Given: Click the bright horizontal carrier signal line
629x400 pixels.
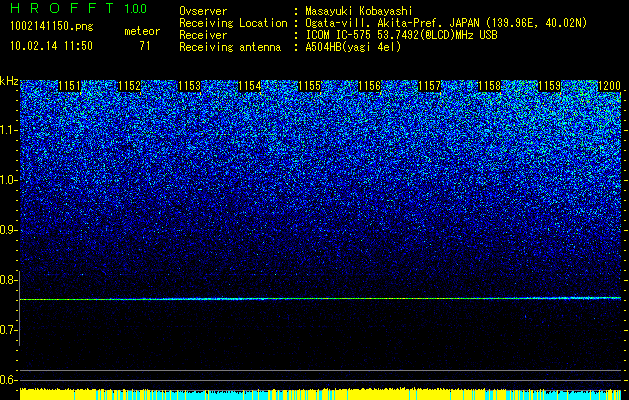Looking at the screenshot, I should (x=320, y=298).
